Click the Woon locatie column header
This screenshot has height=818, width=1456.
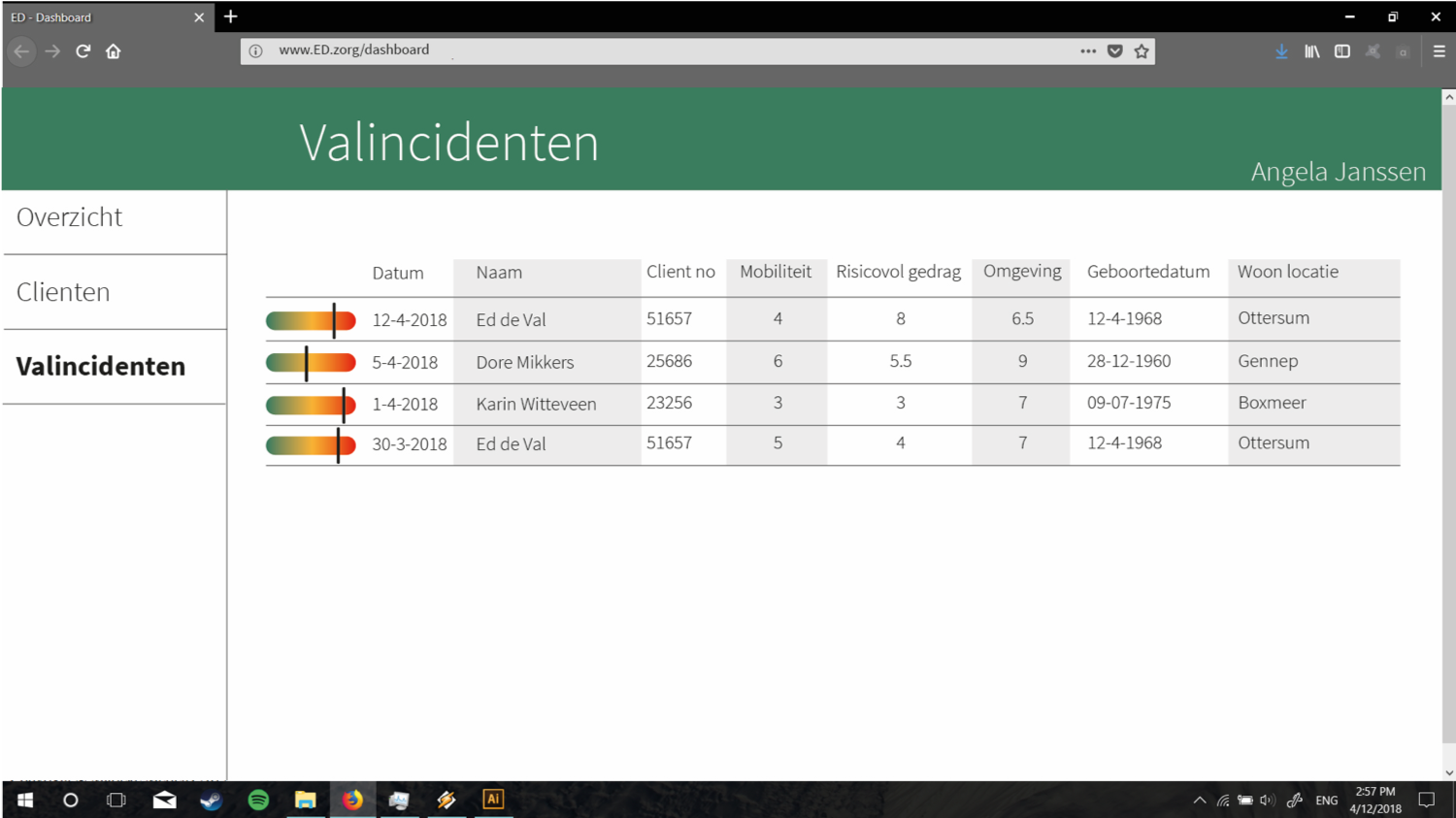click(x=1288, y=272)
